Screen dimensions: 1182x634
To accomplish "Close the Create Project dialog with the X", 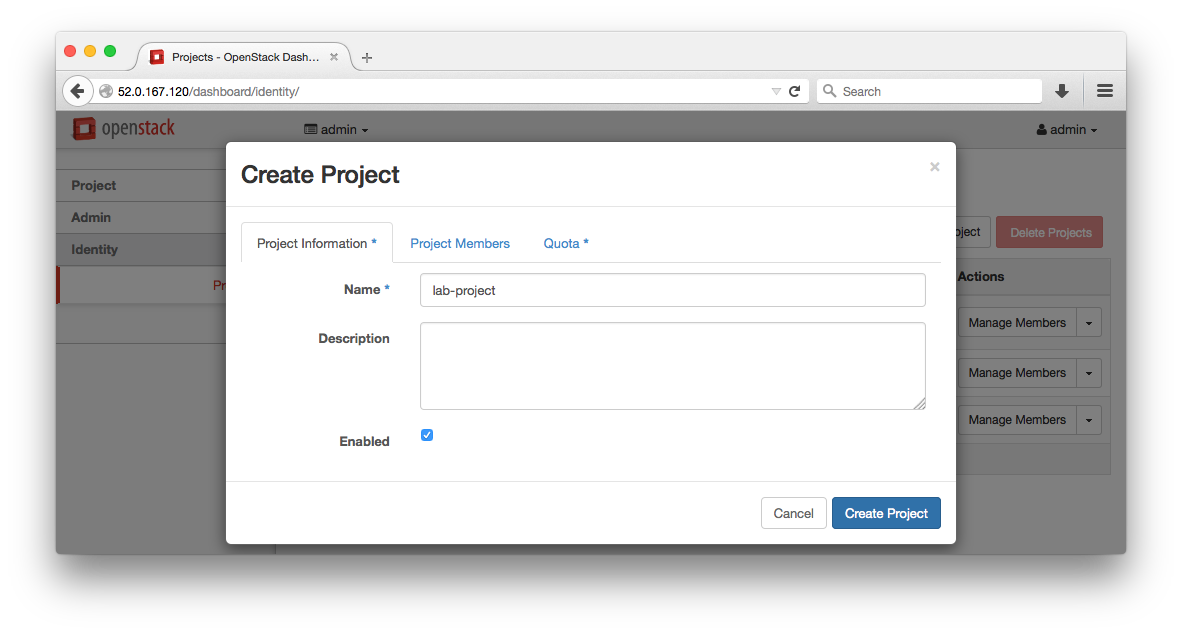I will (934, 167).
